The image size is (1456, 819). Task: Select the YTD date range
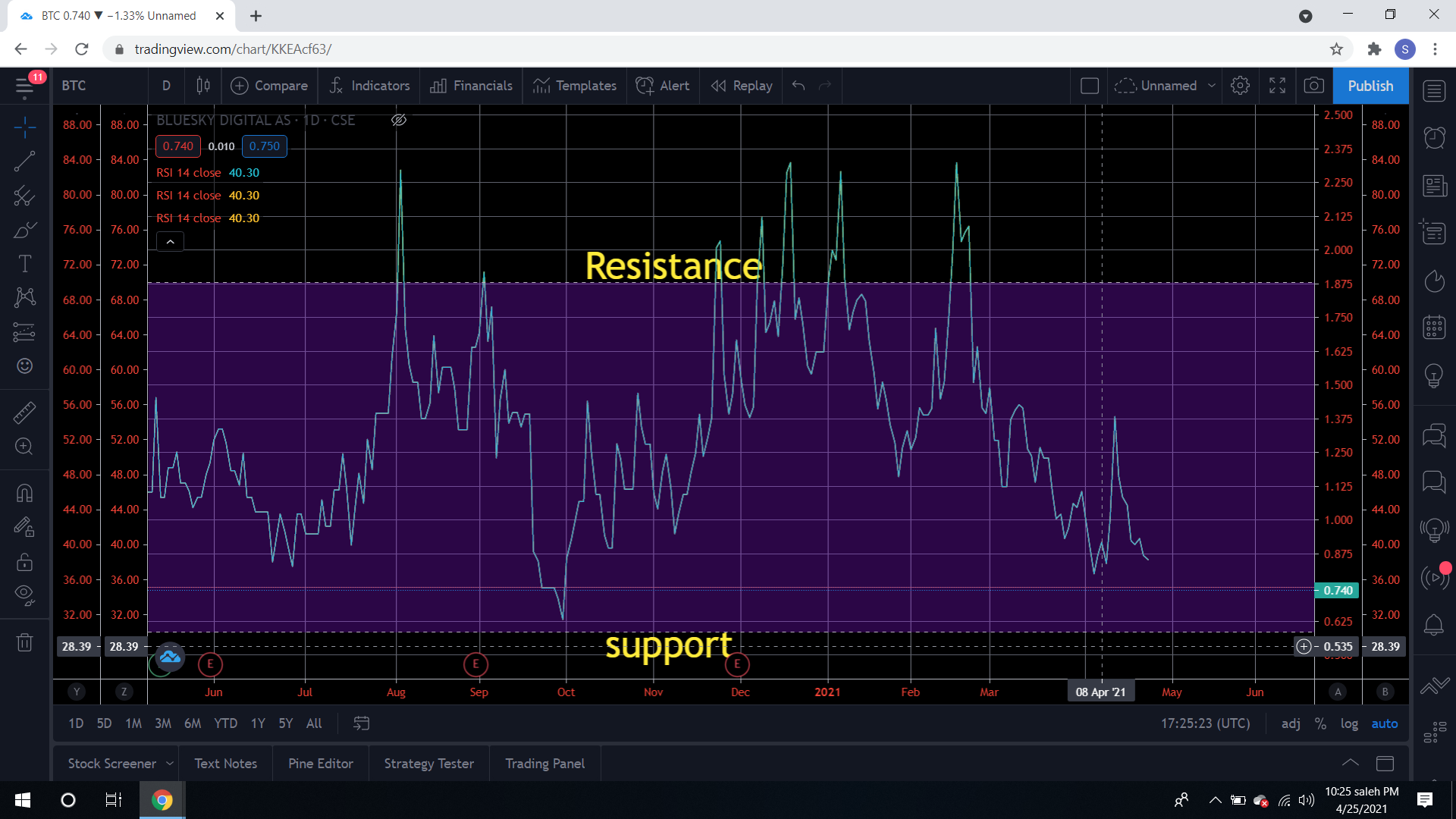pos(225,723)
